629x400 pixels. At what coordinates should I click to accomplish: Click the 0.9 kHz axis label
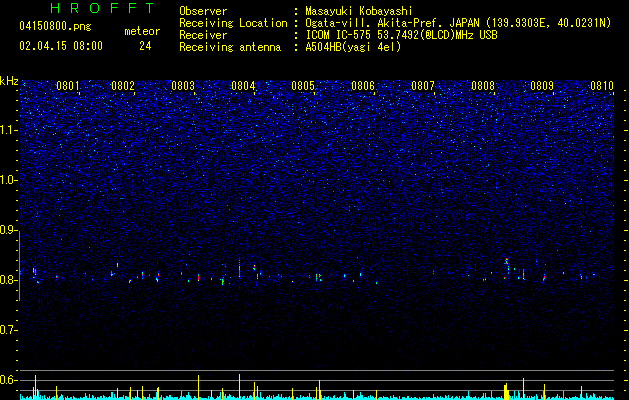(x=8, y=230)
